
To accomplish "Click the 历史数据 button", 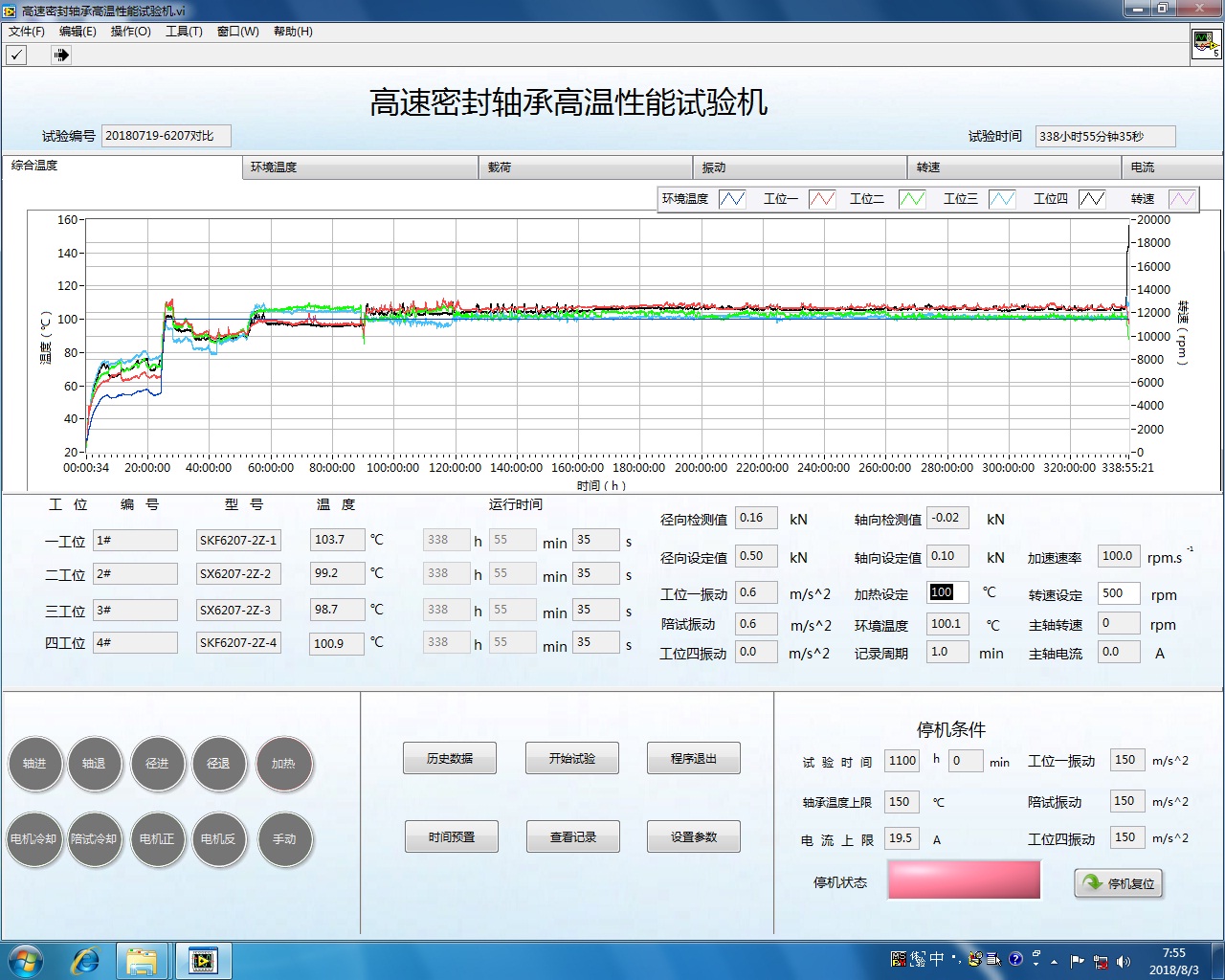I will (x=450, y=758).
